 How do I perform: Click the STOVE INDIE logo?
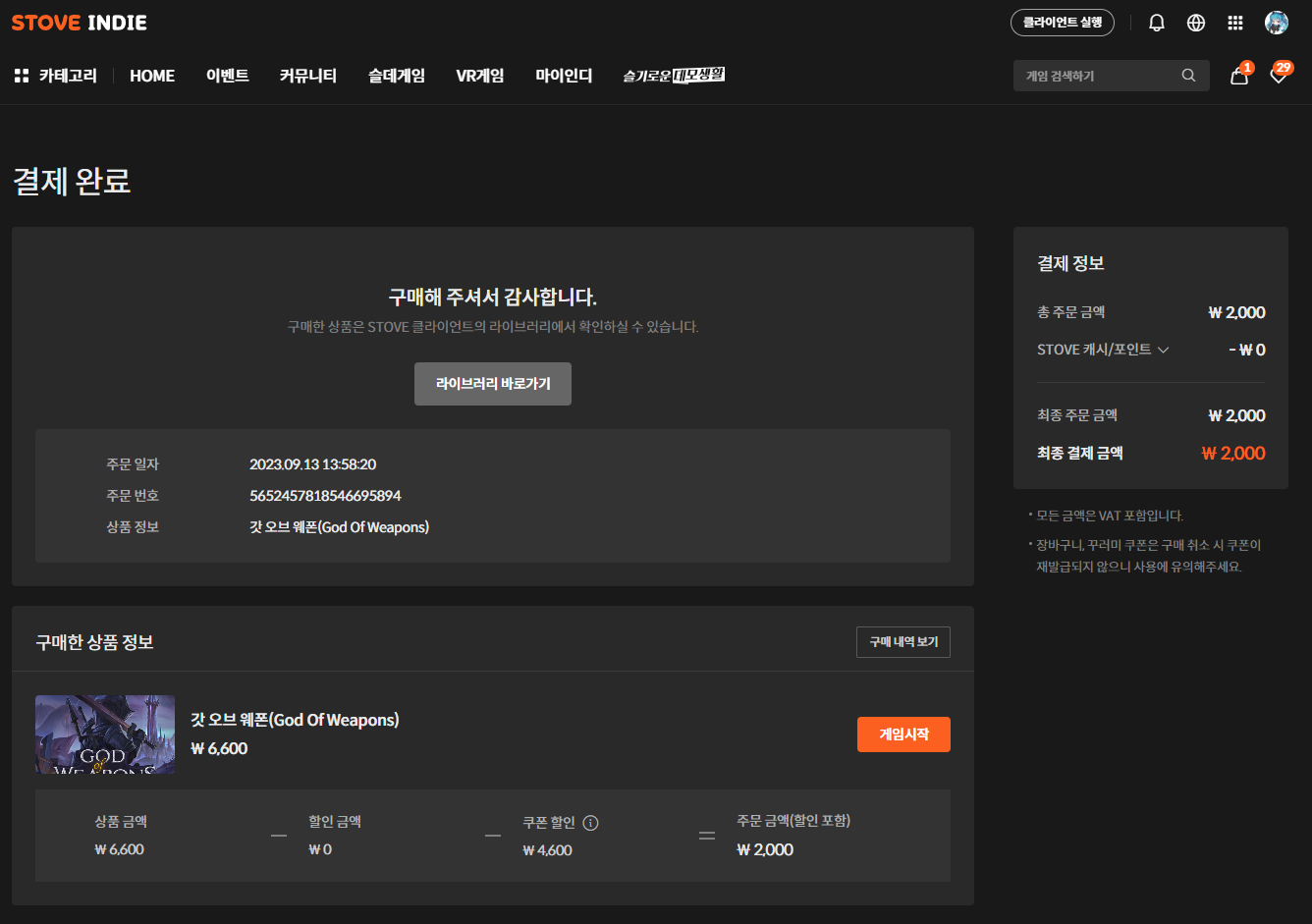80,23
